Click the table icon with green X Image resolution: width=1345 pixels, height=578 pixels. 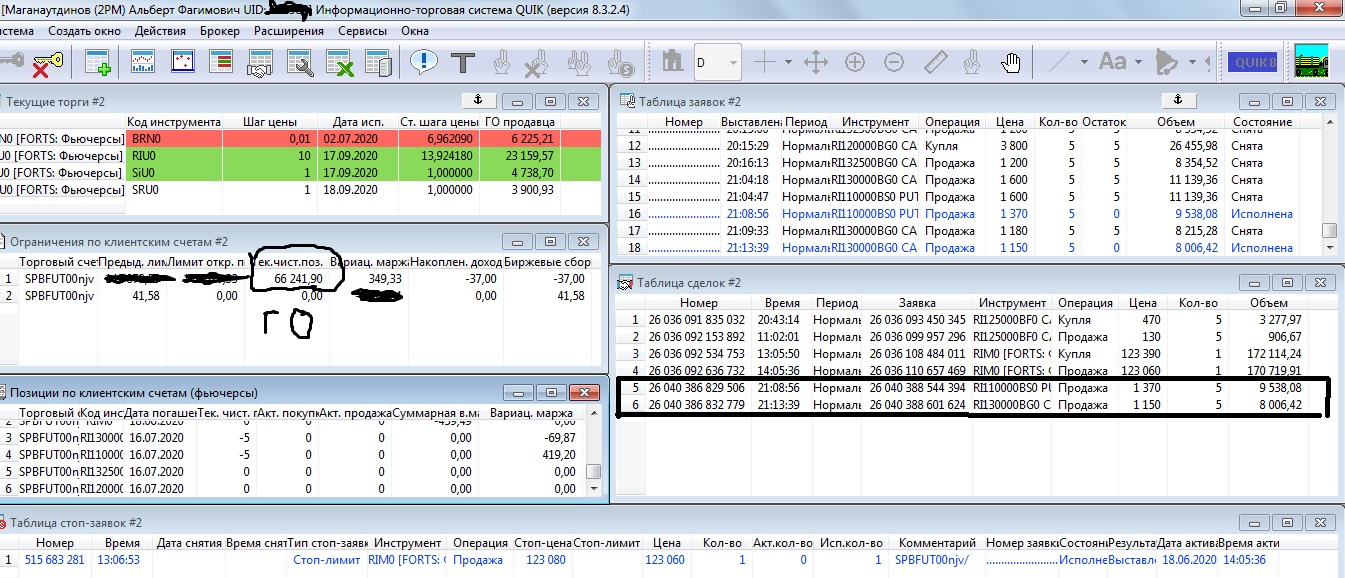pos(340,63)
